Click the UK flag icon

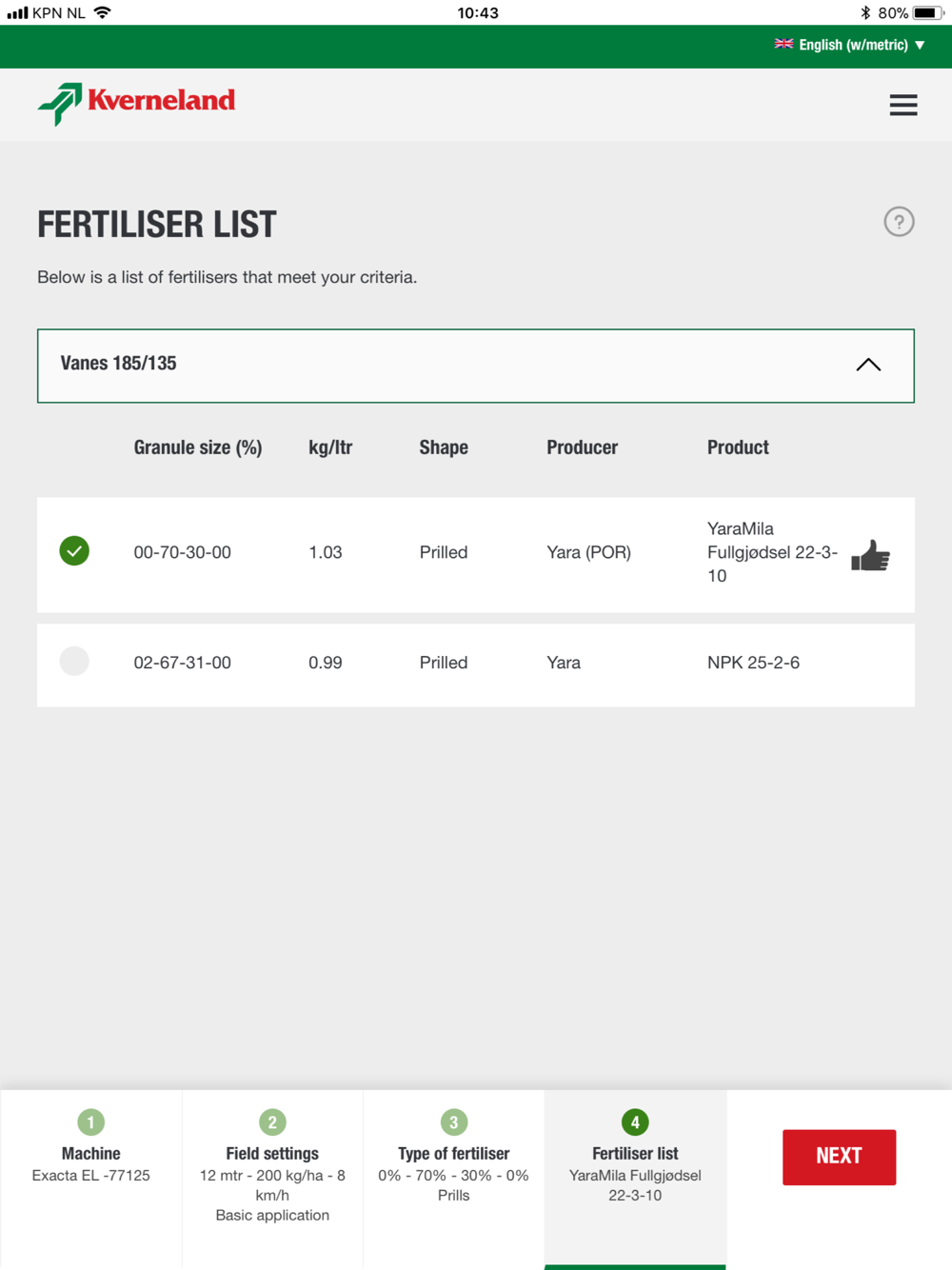(783, 44)
